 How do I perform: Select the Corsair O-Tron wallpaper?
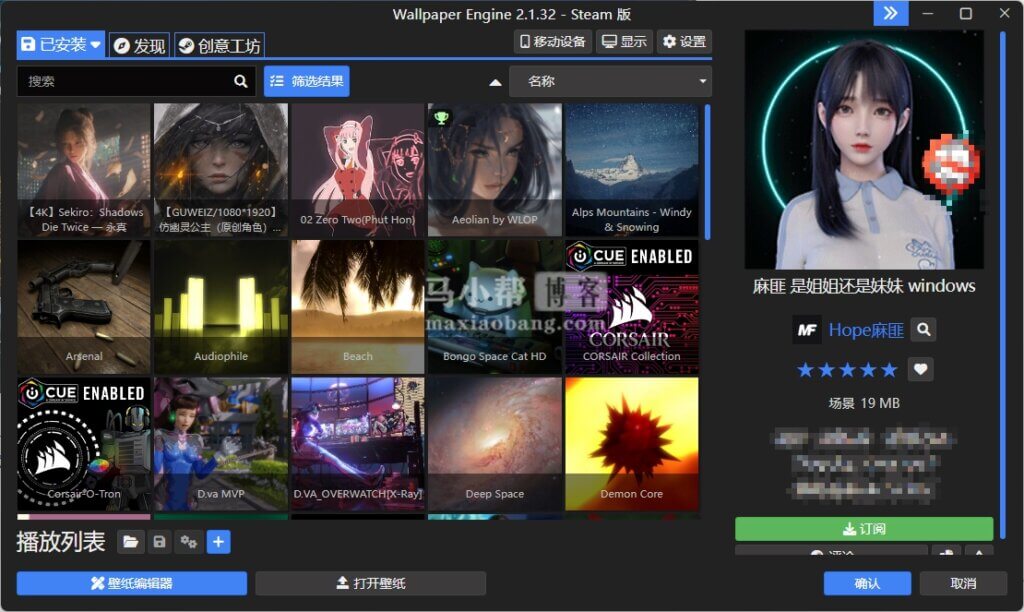click(84, 444)
